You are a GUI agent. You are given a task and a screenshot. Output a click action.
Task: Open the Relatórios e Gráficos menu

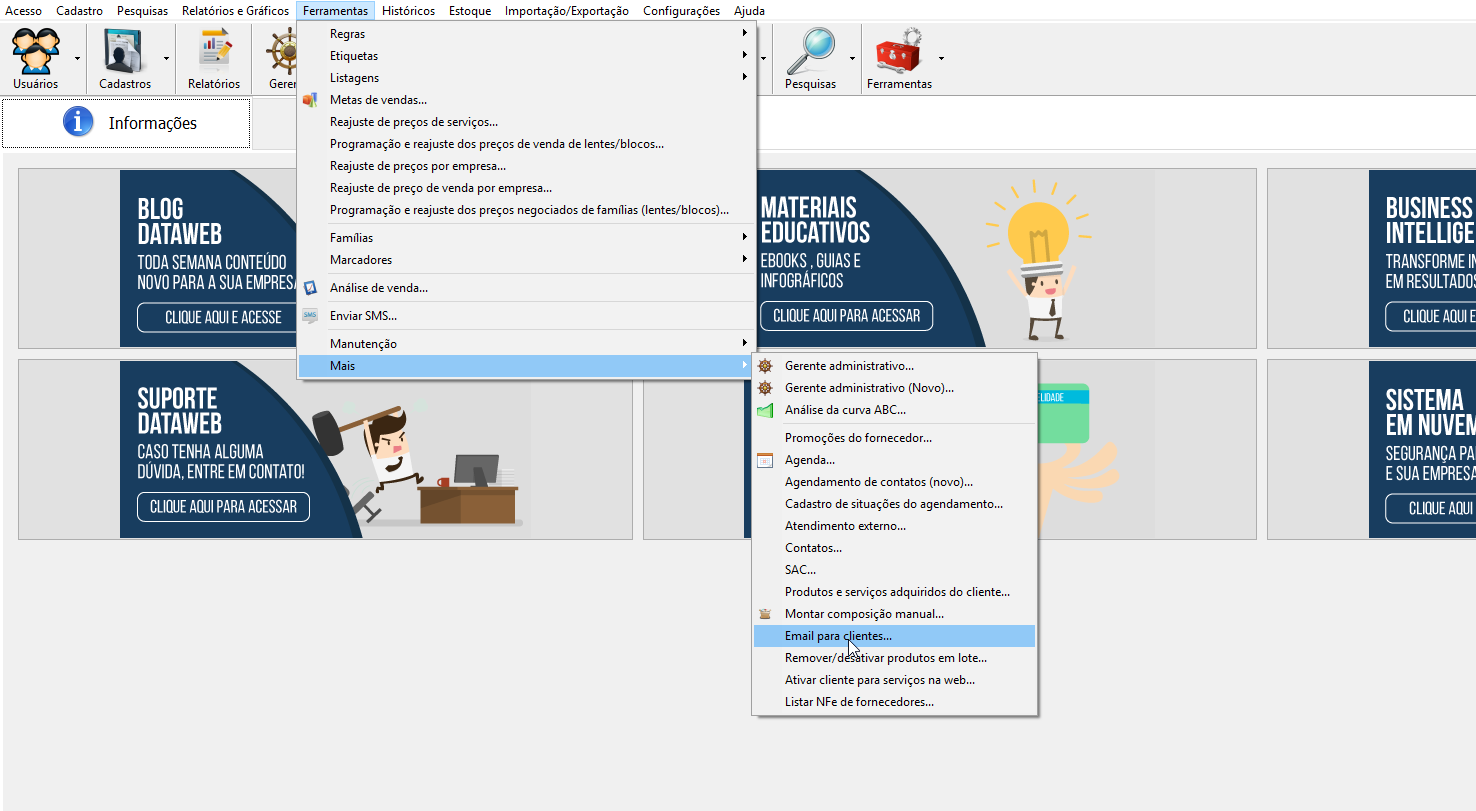235,11
